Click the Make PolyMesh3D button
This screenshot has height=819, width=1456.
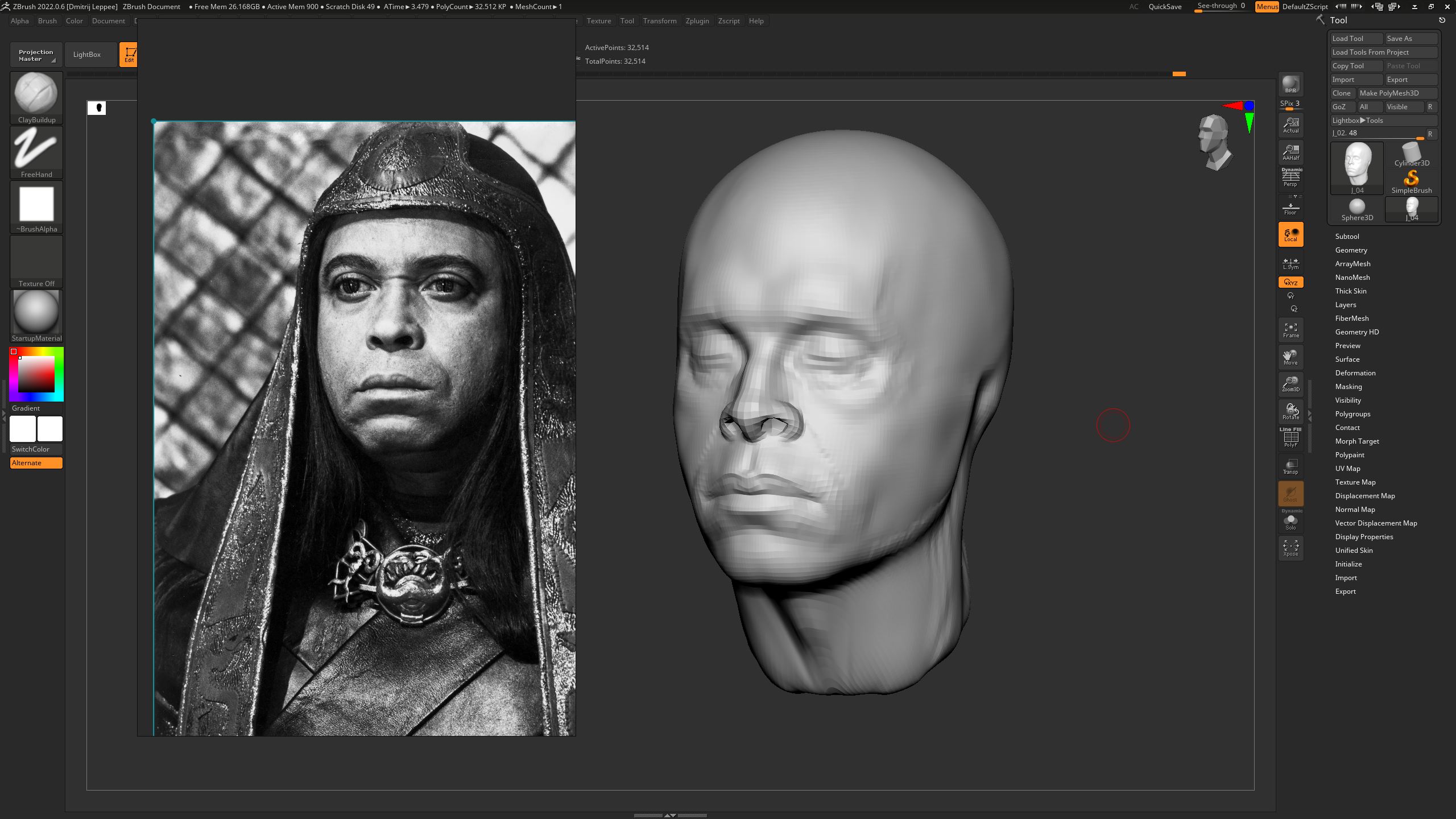point(1397,93)
